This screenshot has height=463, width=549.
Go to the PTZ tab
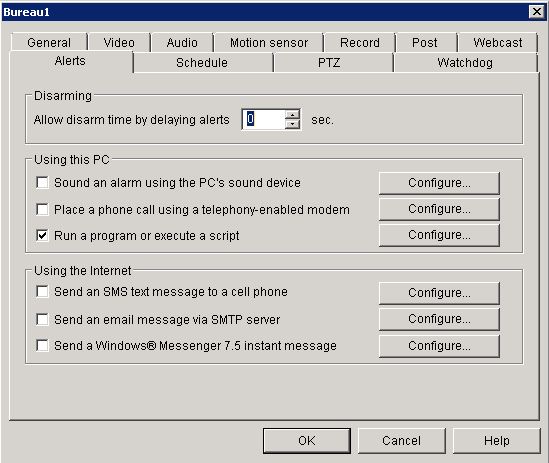[329, 63]
